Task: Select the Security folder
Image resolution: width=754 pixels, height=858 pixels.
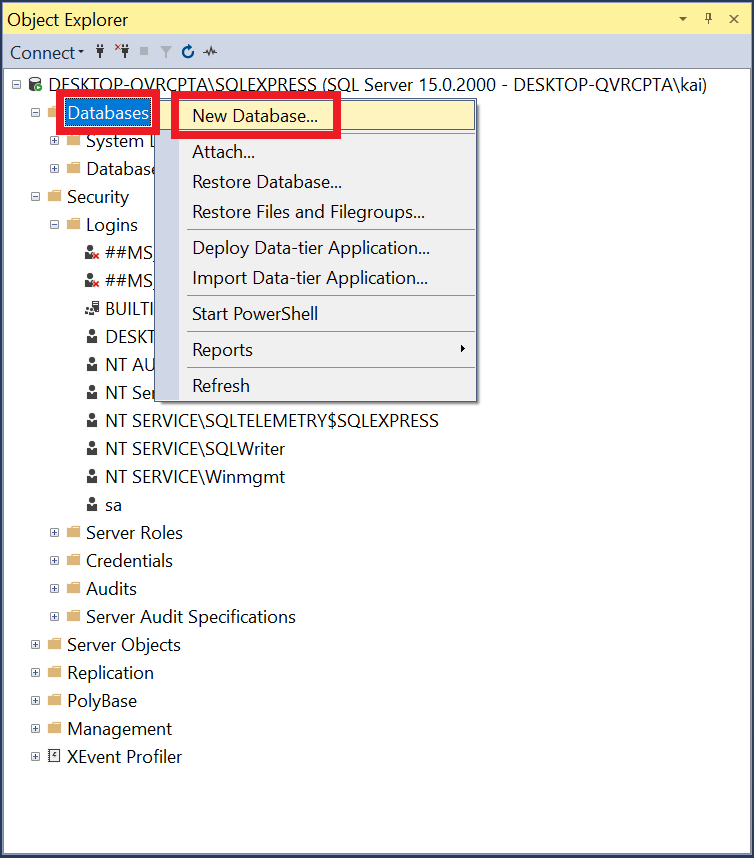Action: click(x=98, y=197)
